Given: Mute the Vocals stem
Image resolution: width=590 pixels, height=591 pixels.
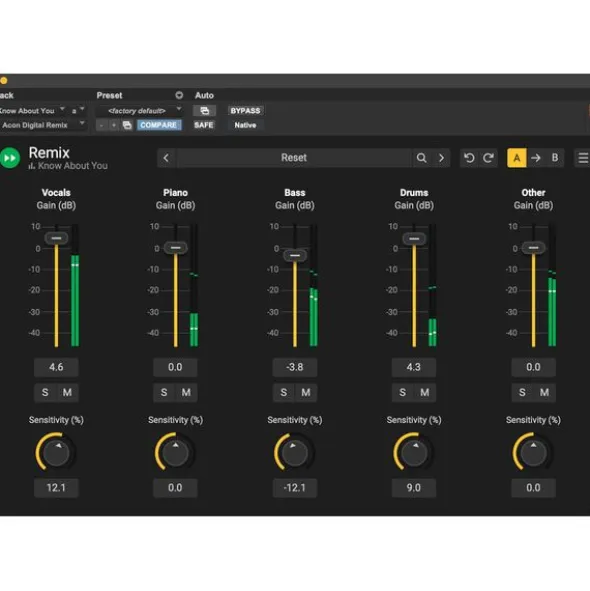Looking at the screenshot, I should tap(67, 392).
